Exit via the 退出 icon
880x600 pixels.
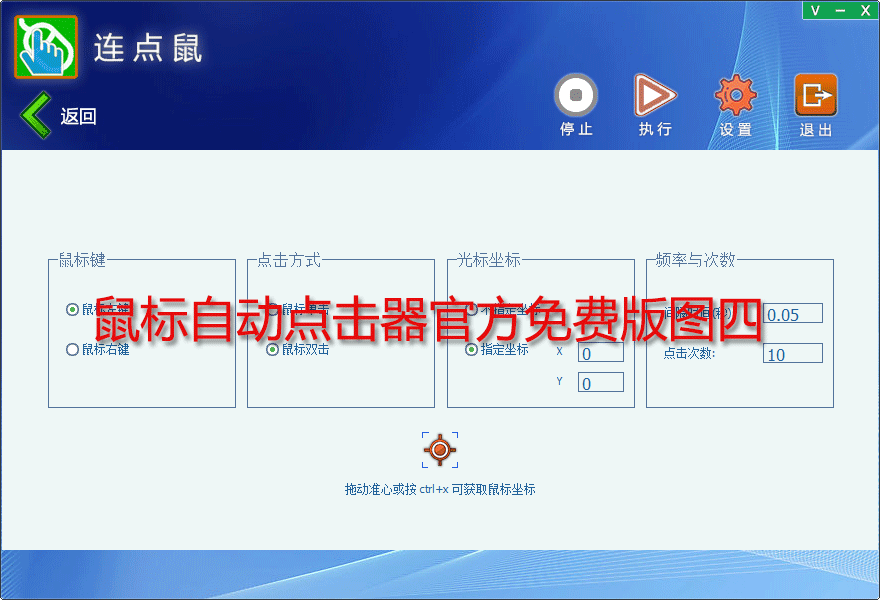pyautogui.click(x=815, y=95)
